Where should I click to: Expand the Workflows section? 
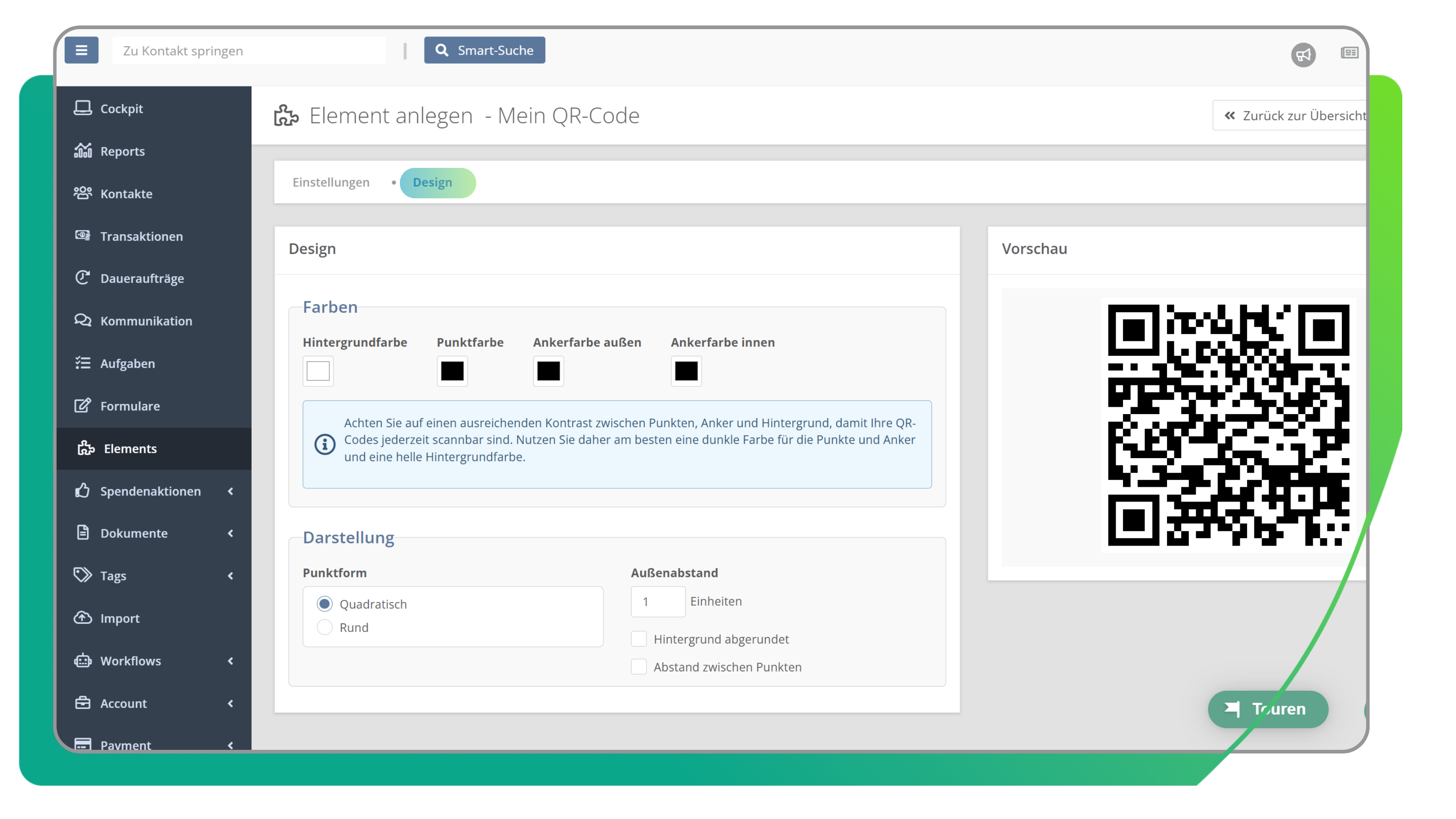coord(130,661)
